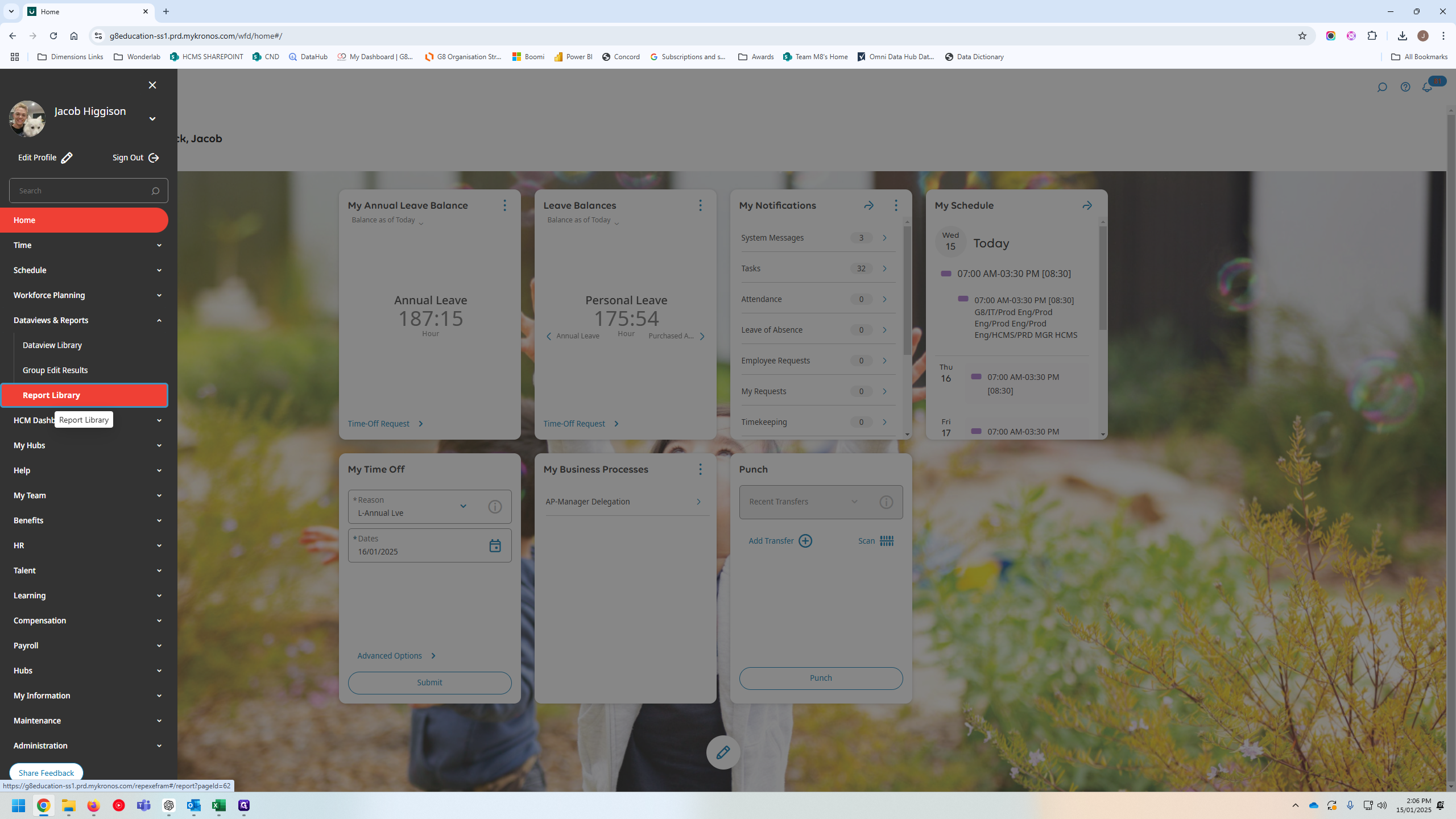
Task: Expand the Jacob Higgison profile dropdown
Action: pos(152,119)
